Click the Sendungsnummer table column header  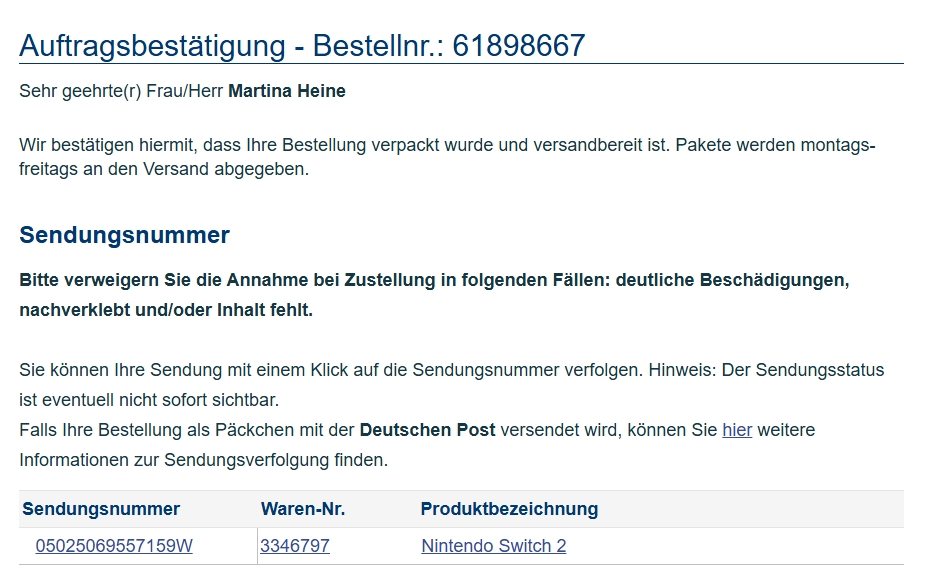pyautogui.click(x=101, y=509)
